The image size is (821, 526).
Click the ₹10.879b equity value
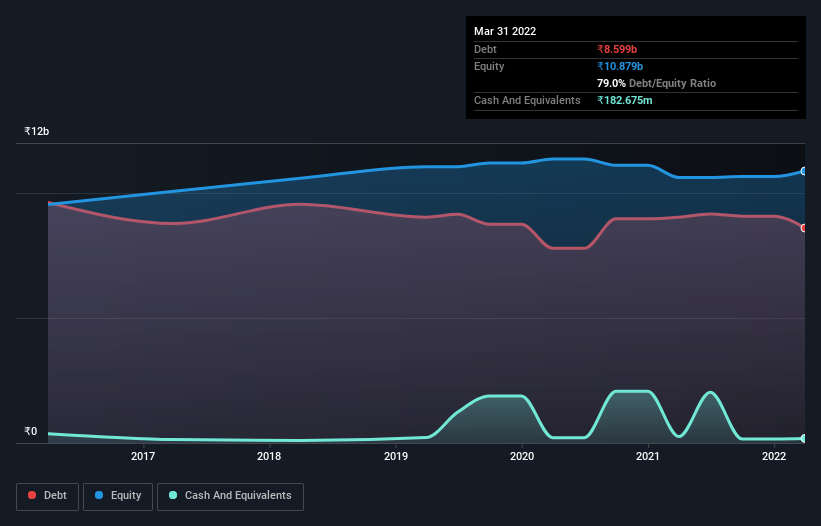[x=620, y=66]
